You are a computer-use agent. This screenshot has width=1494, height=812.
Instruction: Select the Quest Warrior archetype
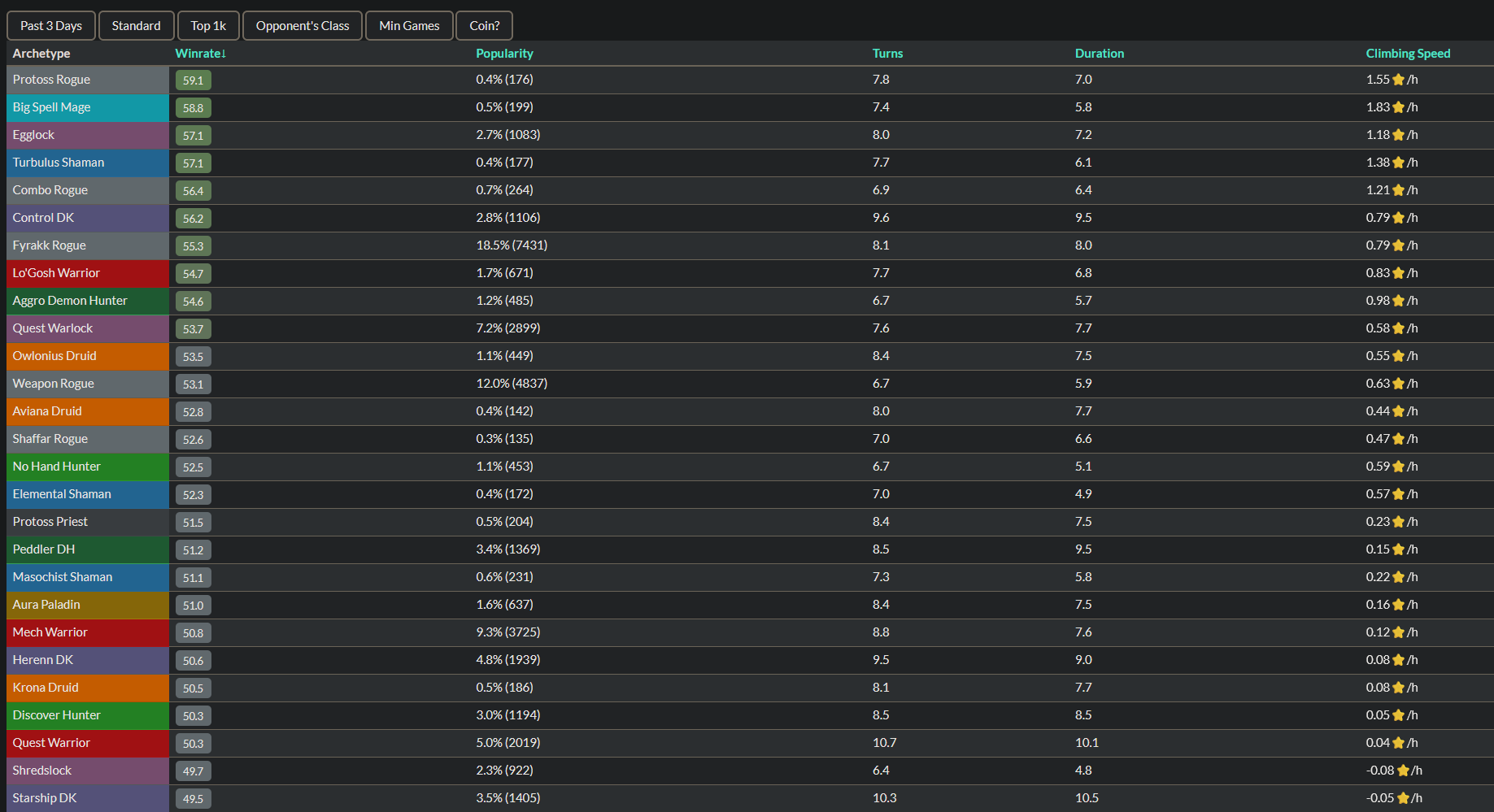pyautogui.click(x=88, y=743)
